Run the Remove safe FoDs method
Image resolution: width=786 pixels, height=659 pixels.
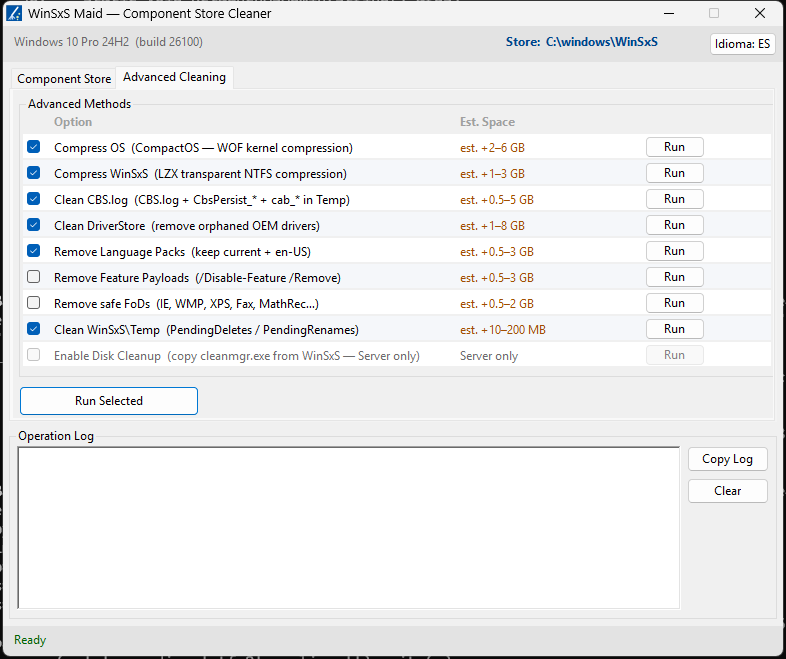tap(675, 303)
